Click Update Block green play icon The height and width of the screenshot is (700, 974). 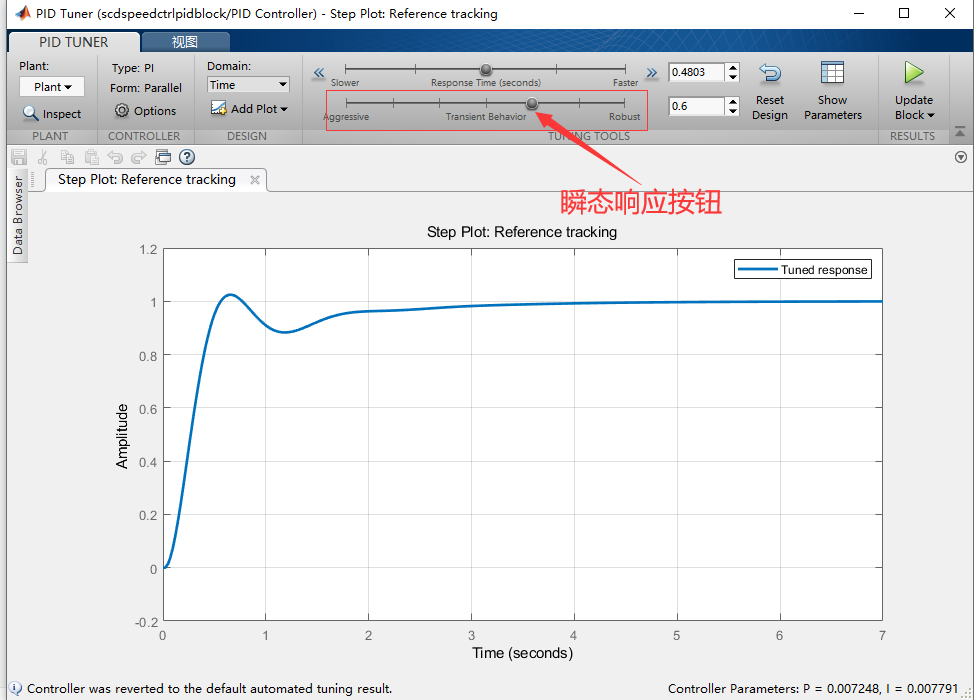point(913,73)
